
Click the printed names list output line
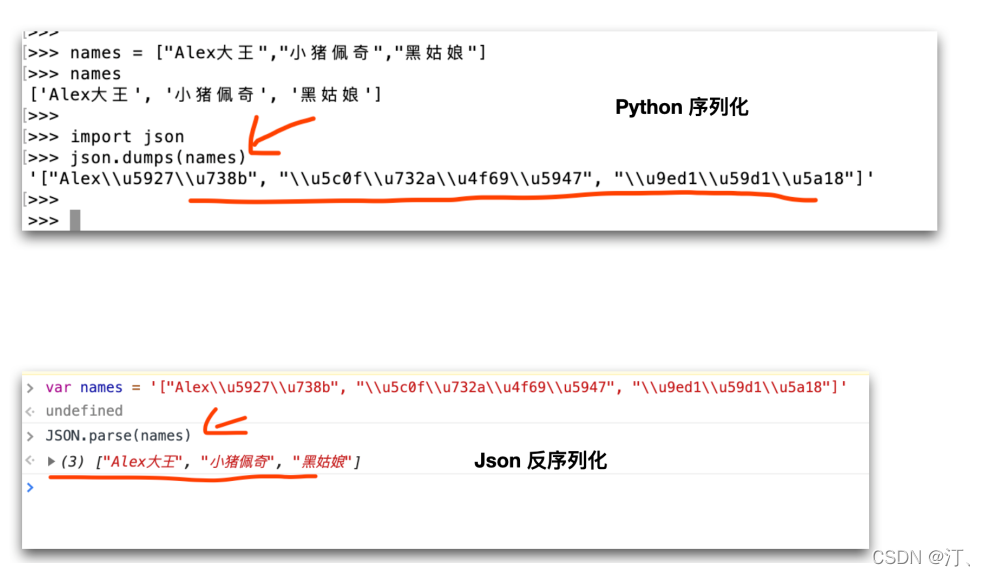click(205, 95)
